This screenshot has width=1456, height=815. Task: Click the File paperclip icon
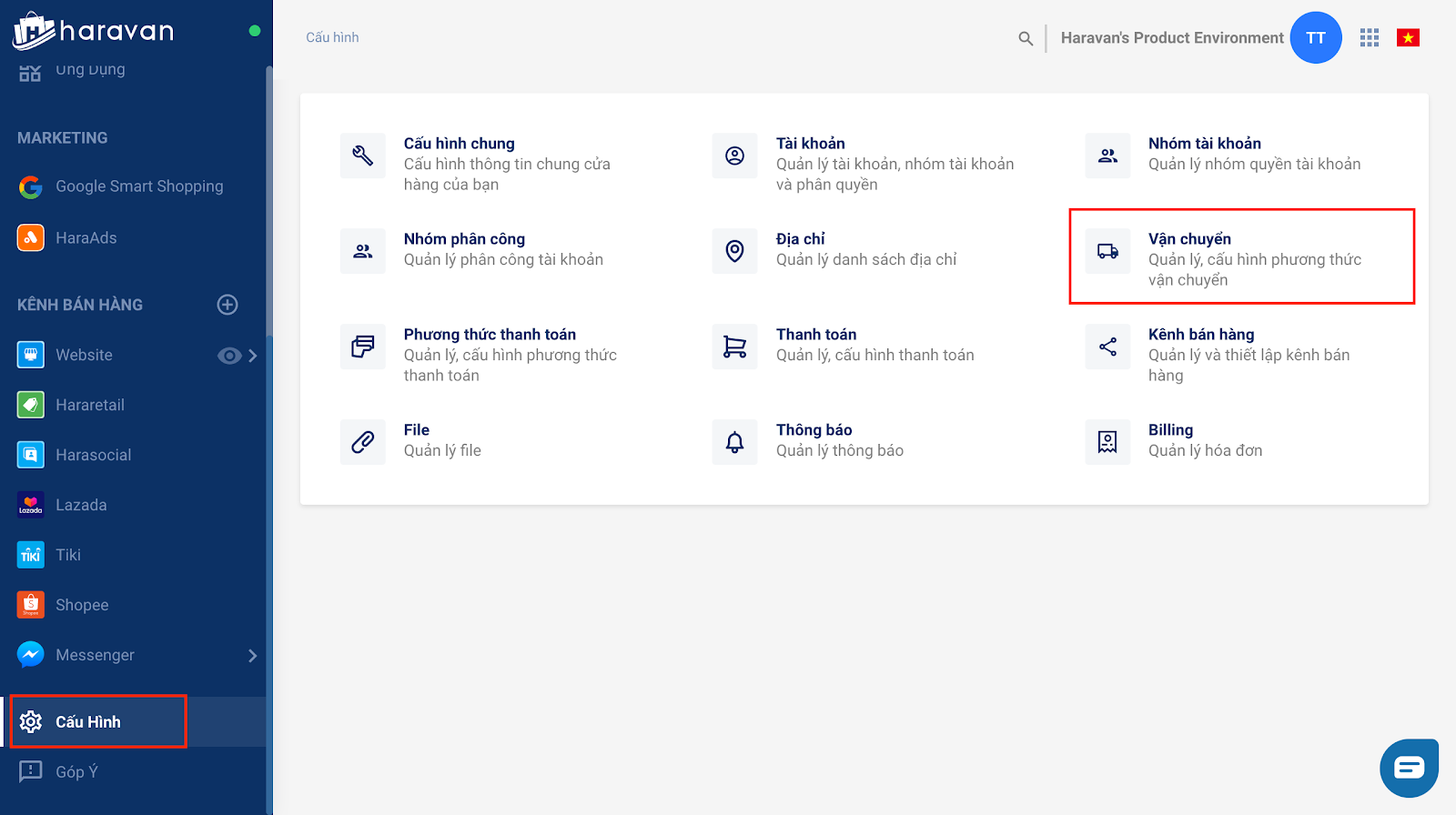click(x=362, y=442)
